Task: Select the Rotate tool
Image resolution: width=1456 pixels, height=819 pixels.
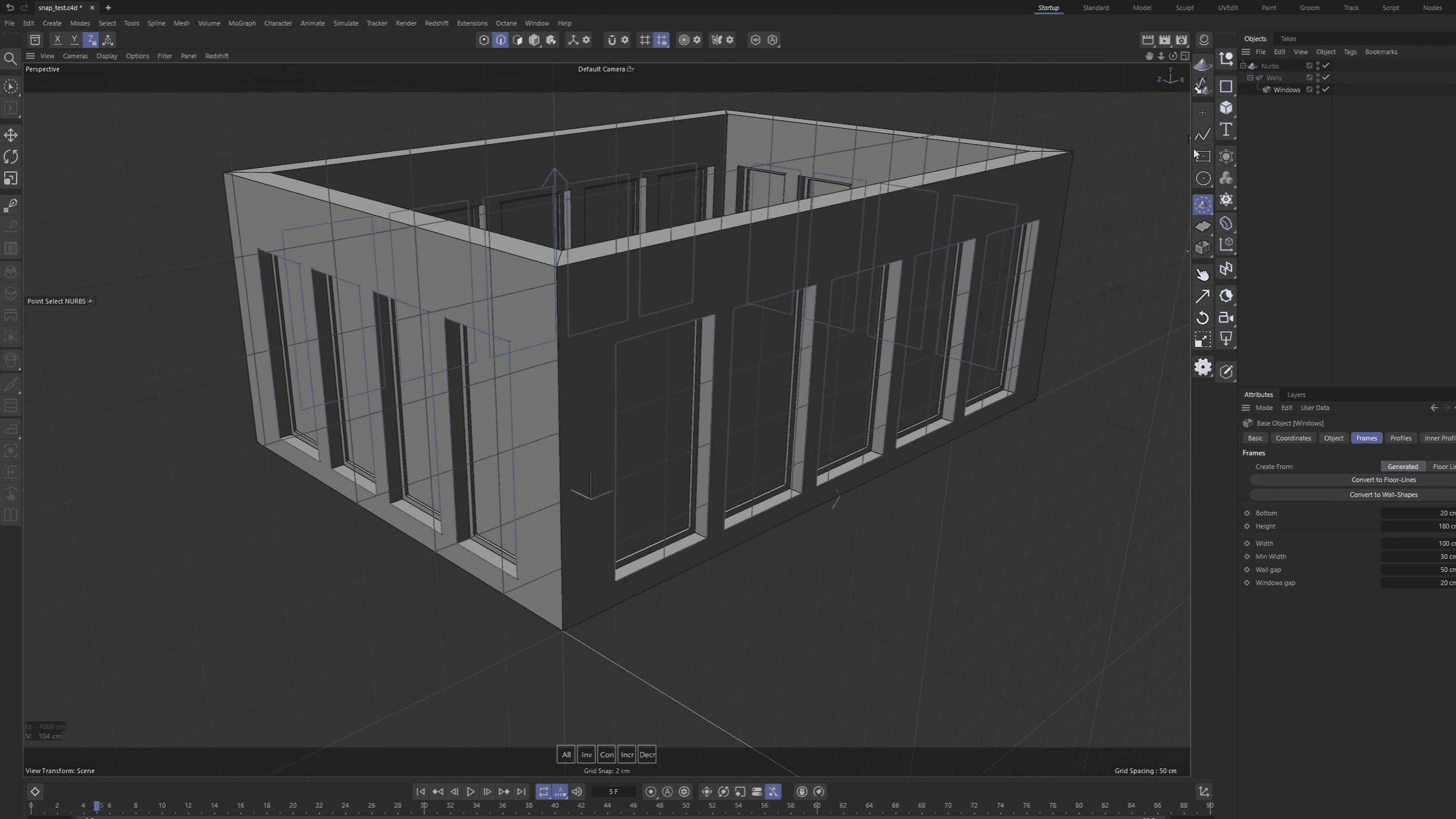Action: click(11, 157)
